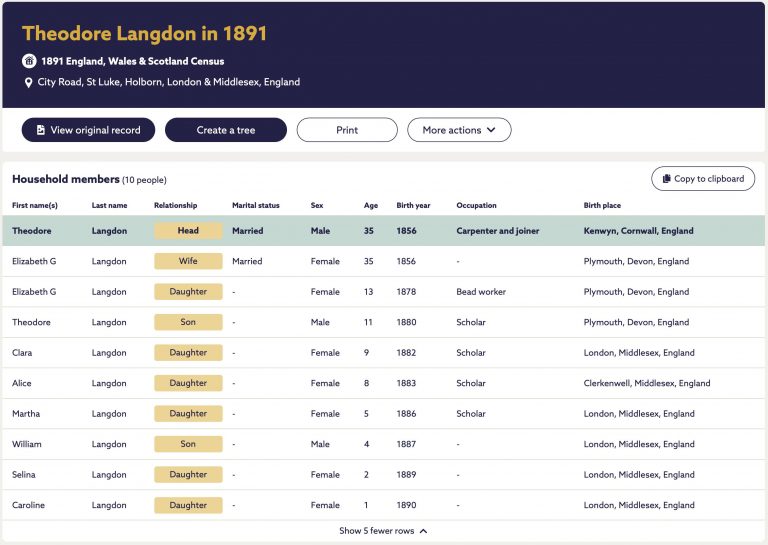Select Clara Langdon's first name
This screenshot has height=545, width=768.
pos(22,353)
